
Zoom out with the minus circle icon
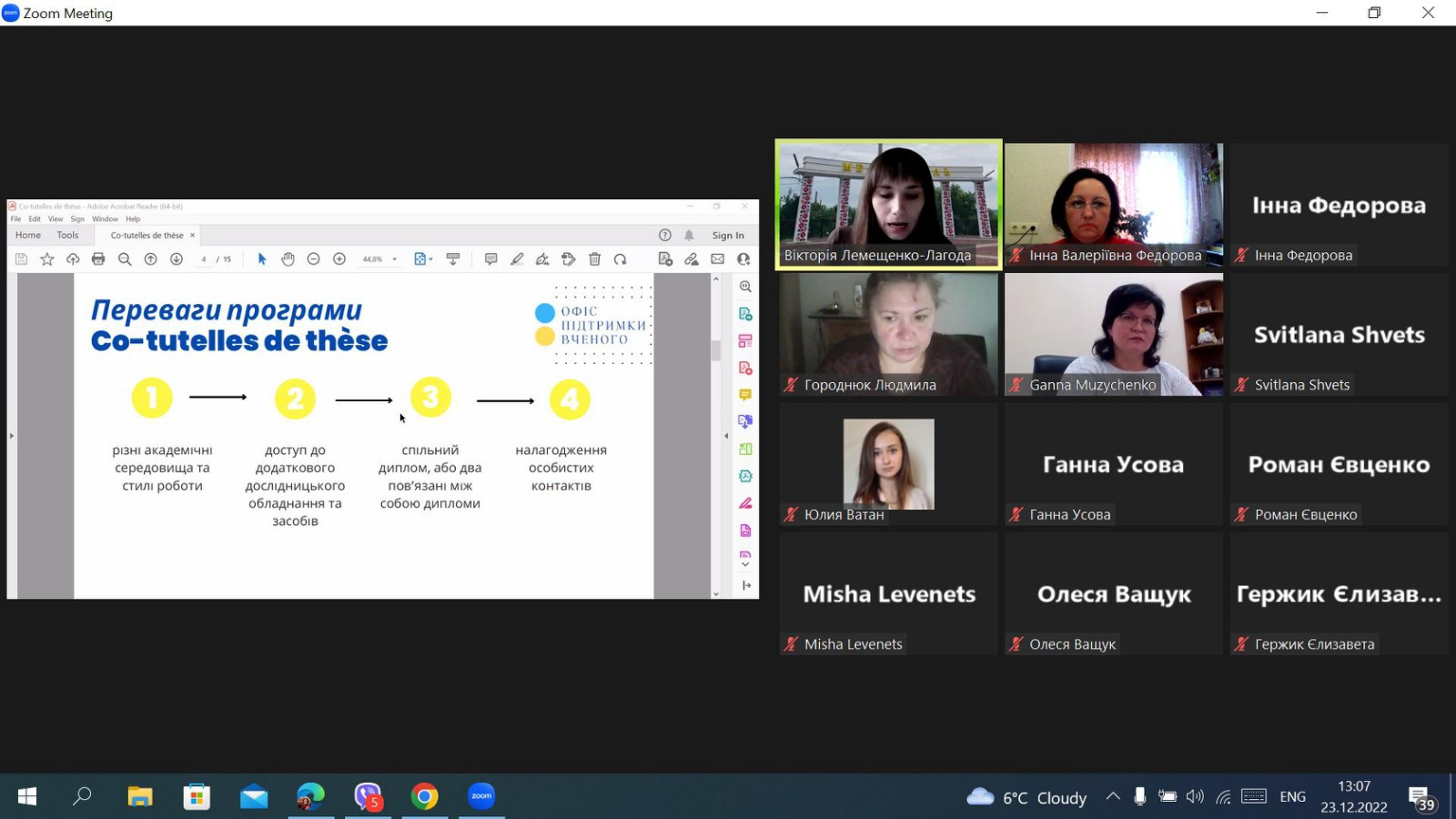(313, 259)
